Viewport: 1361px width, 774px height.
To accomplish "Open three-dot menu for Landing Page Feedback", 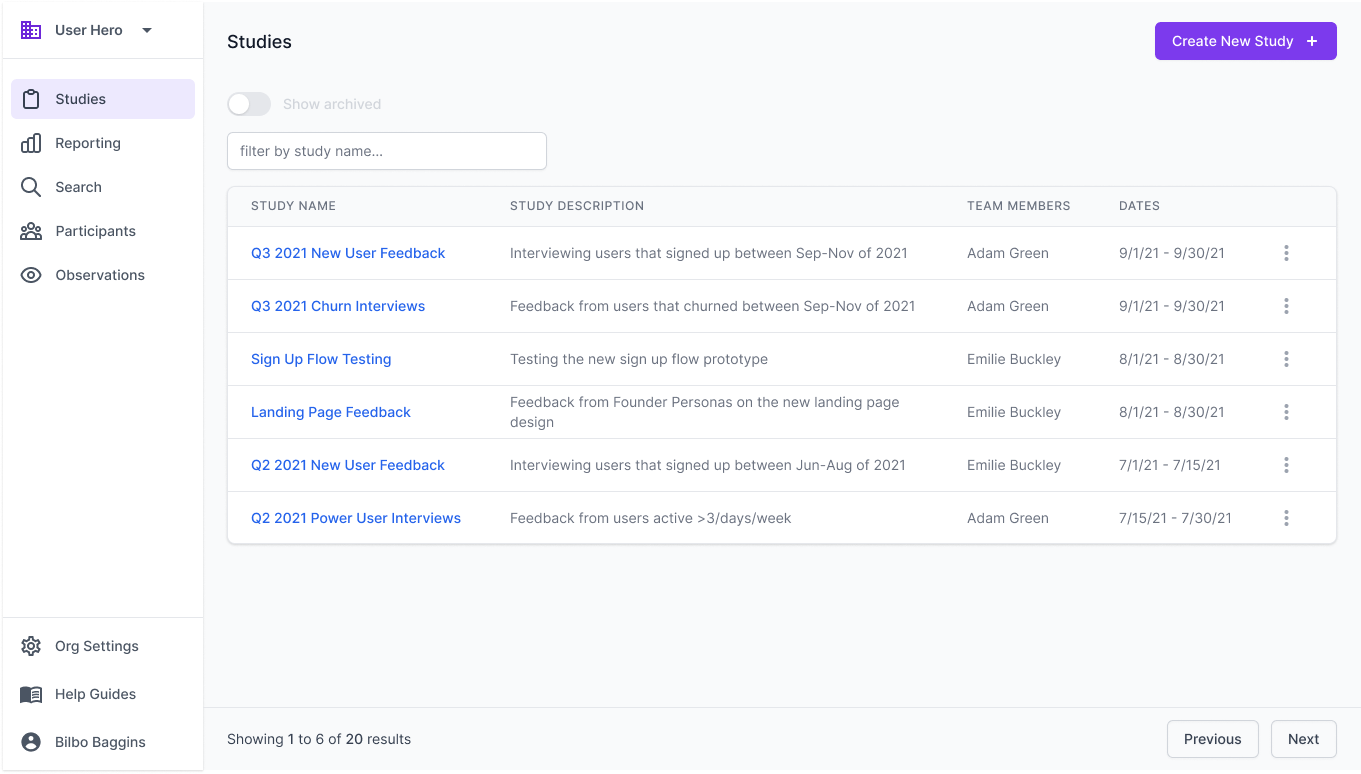I will coord(1286,412).
